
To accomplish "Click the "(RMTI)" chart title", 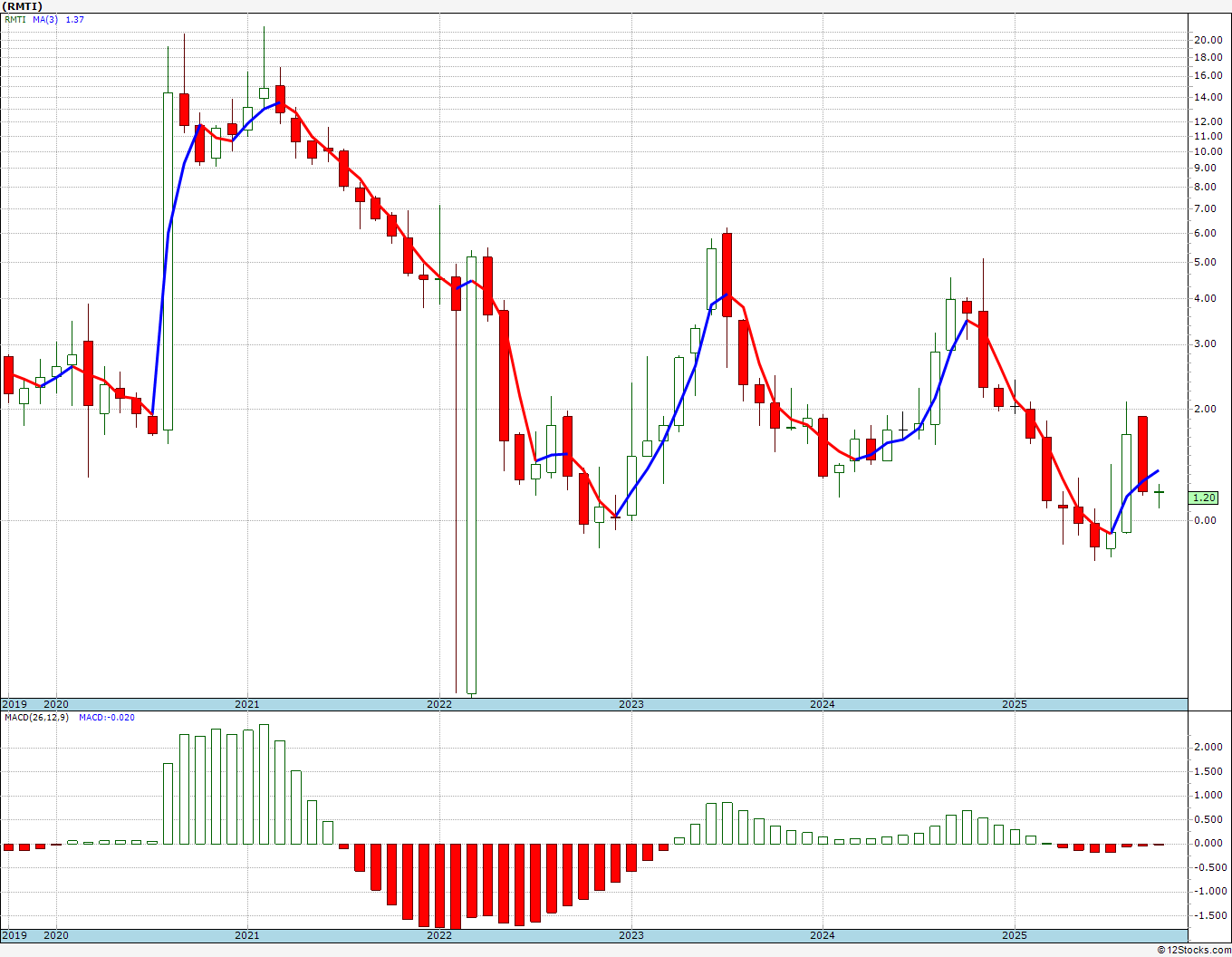I will pyautogui.click(x=23, y=6).
